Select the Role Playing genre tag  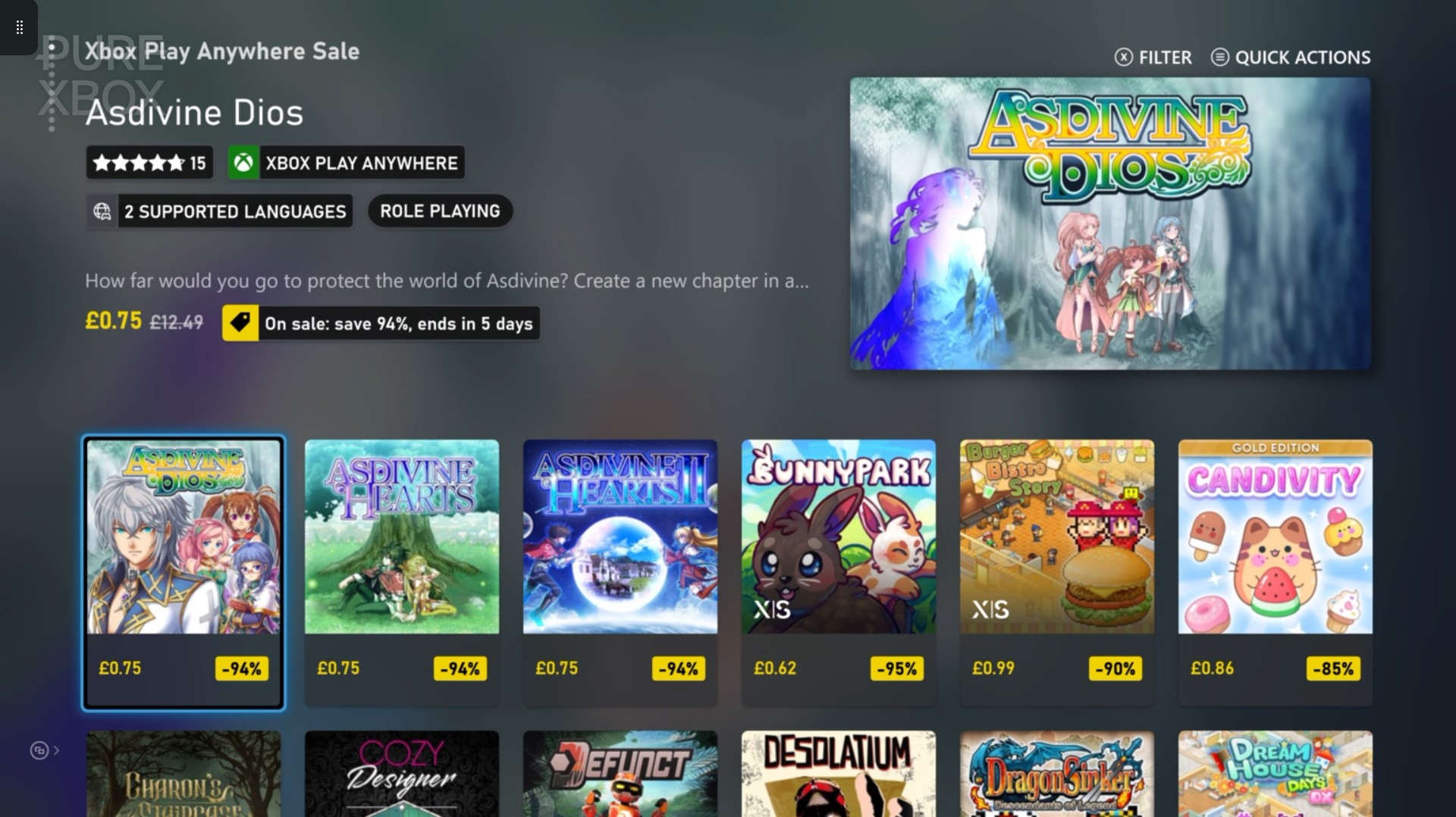click(x=440, y=211)
